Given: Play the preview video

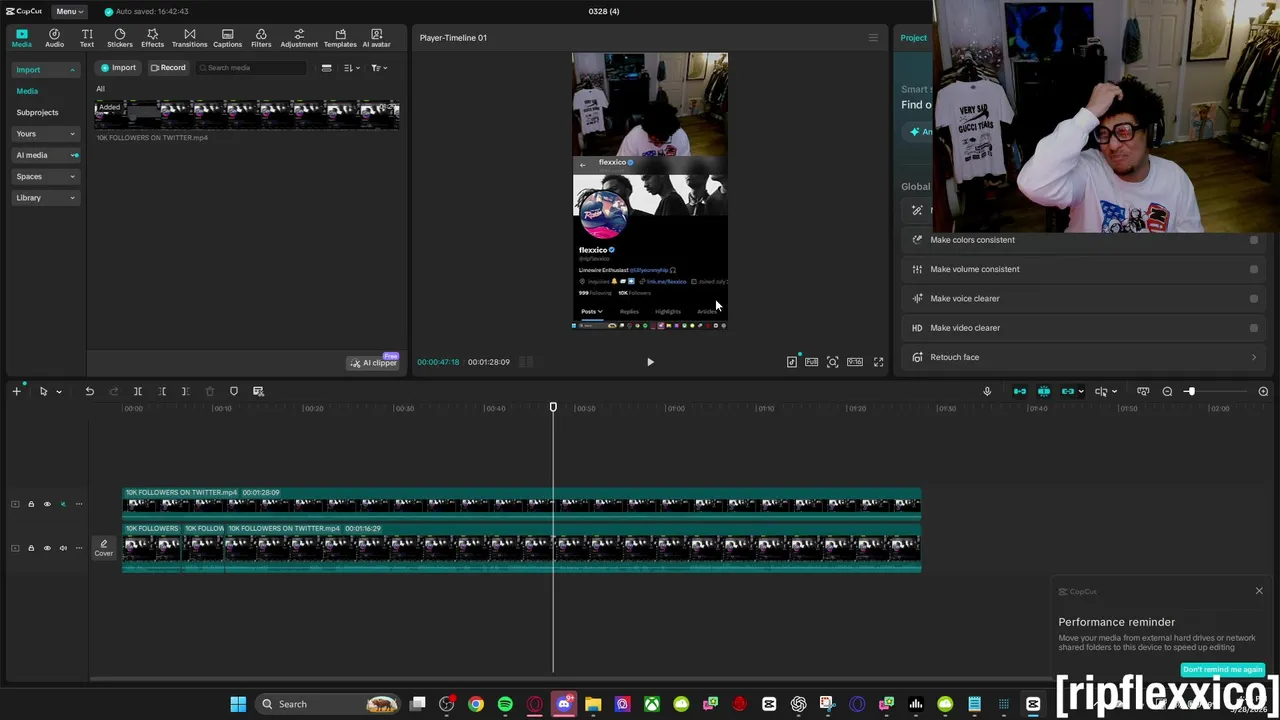Looking at the screenshot, I should pyautogui.click(x=650, y=362).
